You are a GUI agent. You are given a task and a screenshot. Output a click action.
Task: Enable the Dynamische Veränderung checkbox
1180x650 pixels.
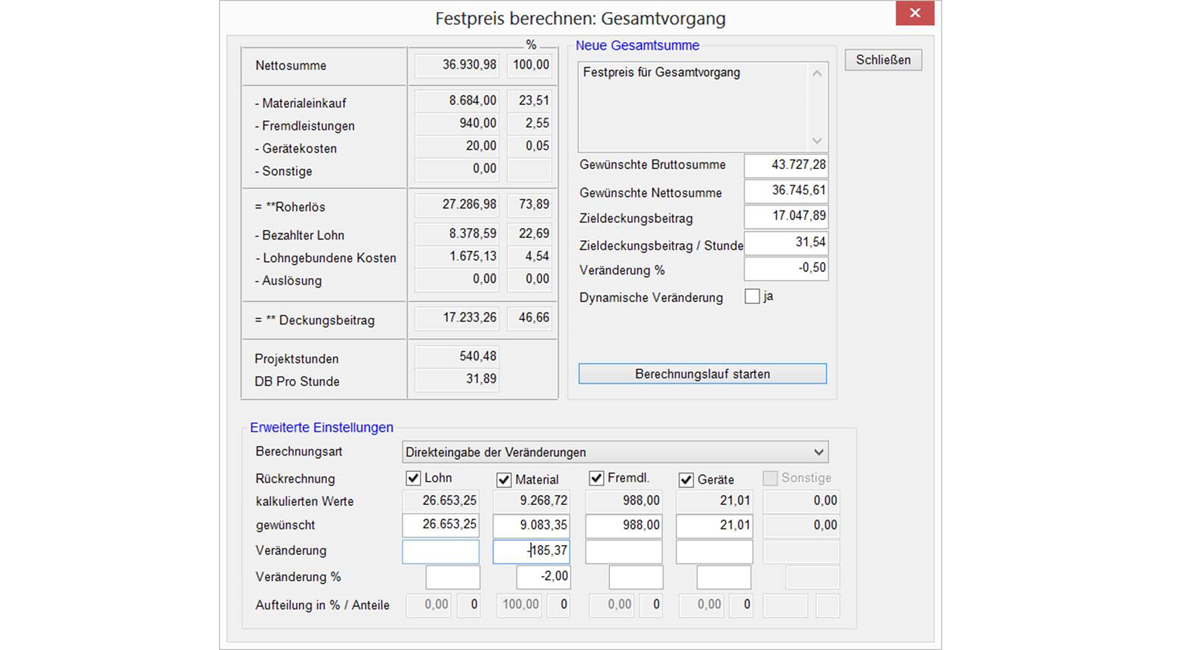[x=752, y=297]
